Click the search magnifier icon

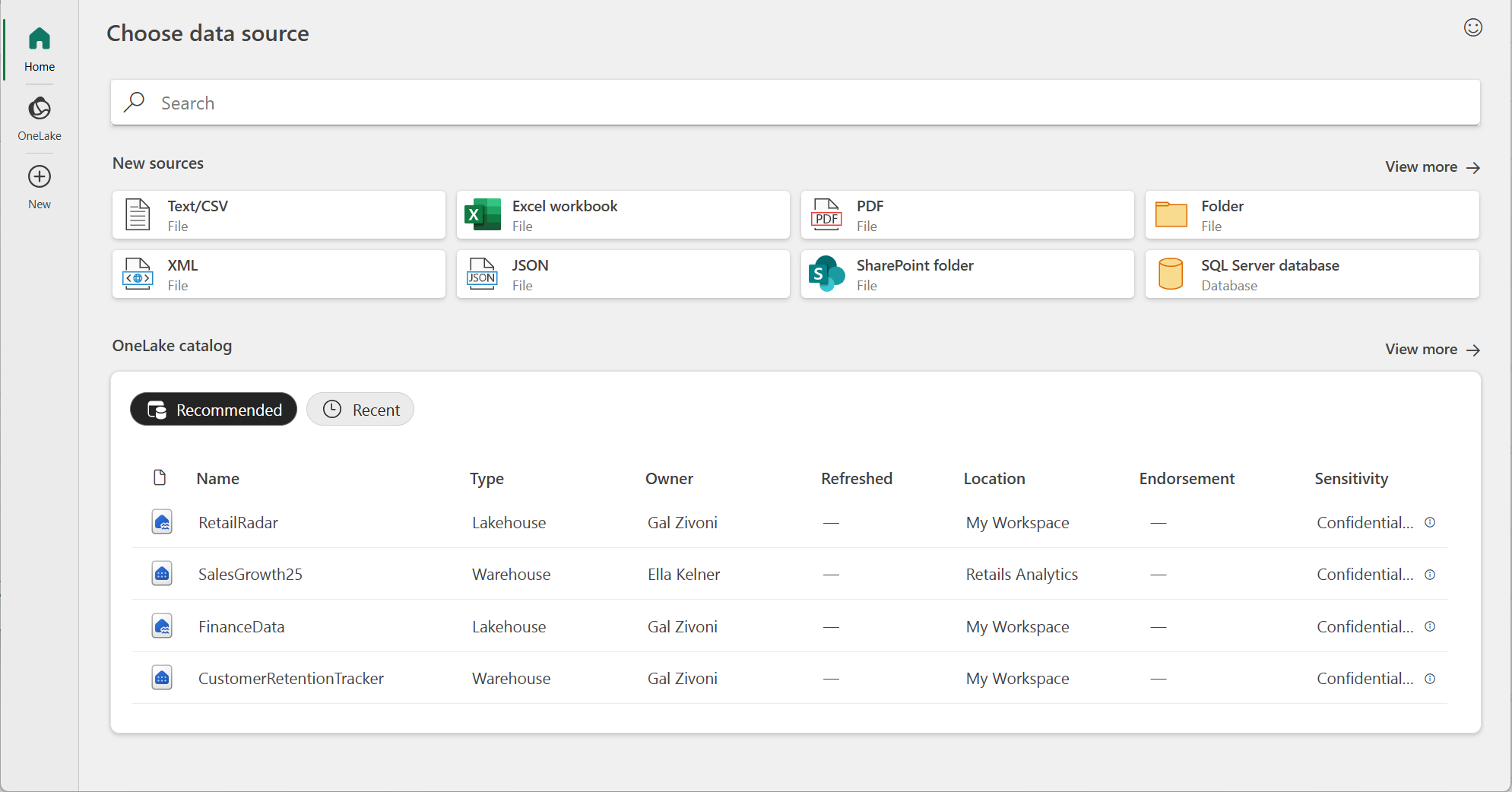pos(135,102)
